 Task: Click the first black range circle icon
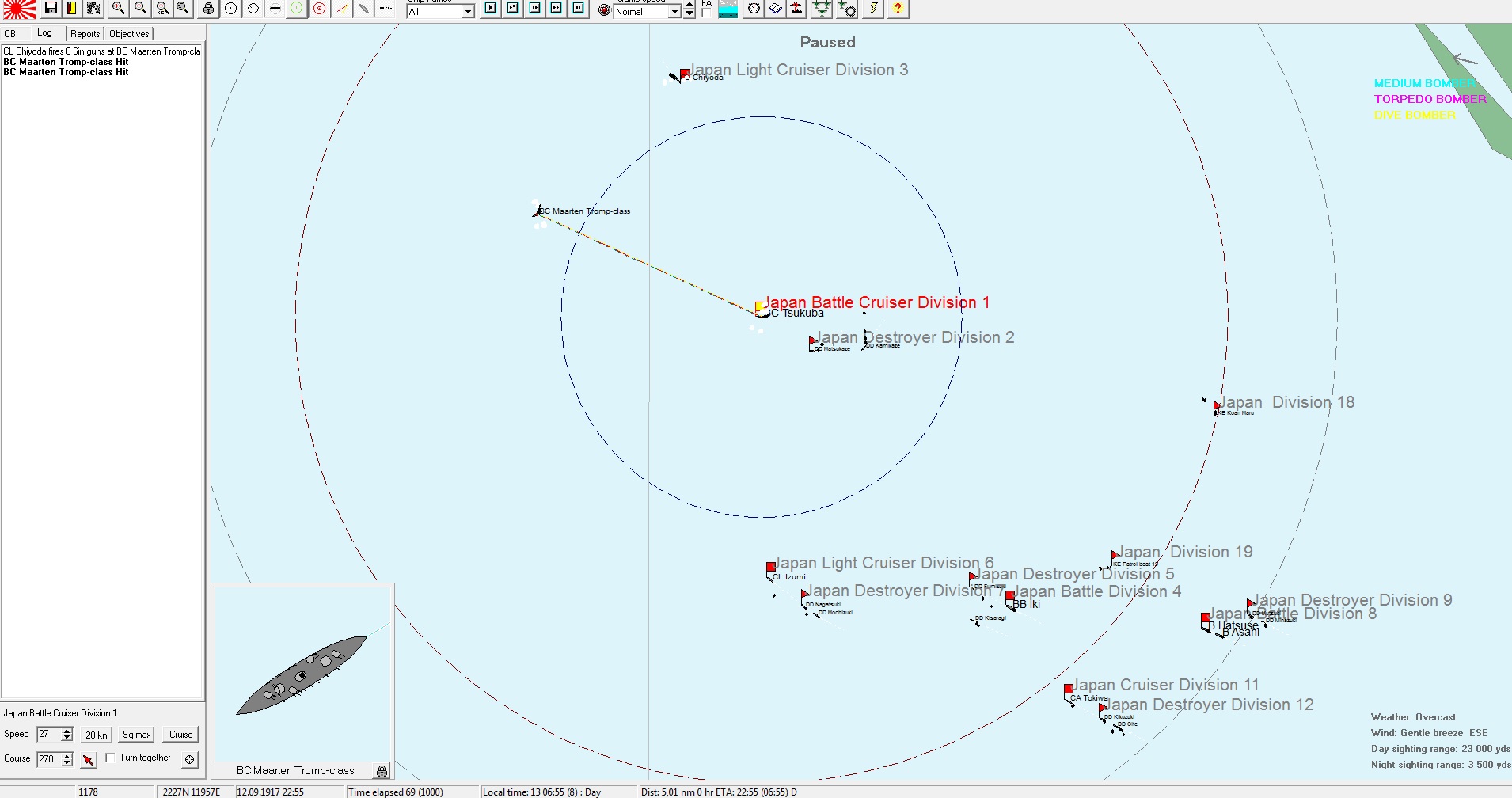click(x=230, y=9)
